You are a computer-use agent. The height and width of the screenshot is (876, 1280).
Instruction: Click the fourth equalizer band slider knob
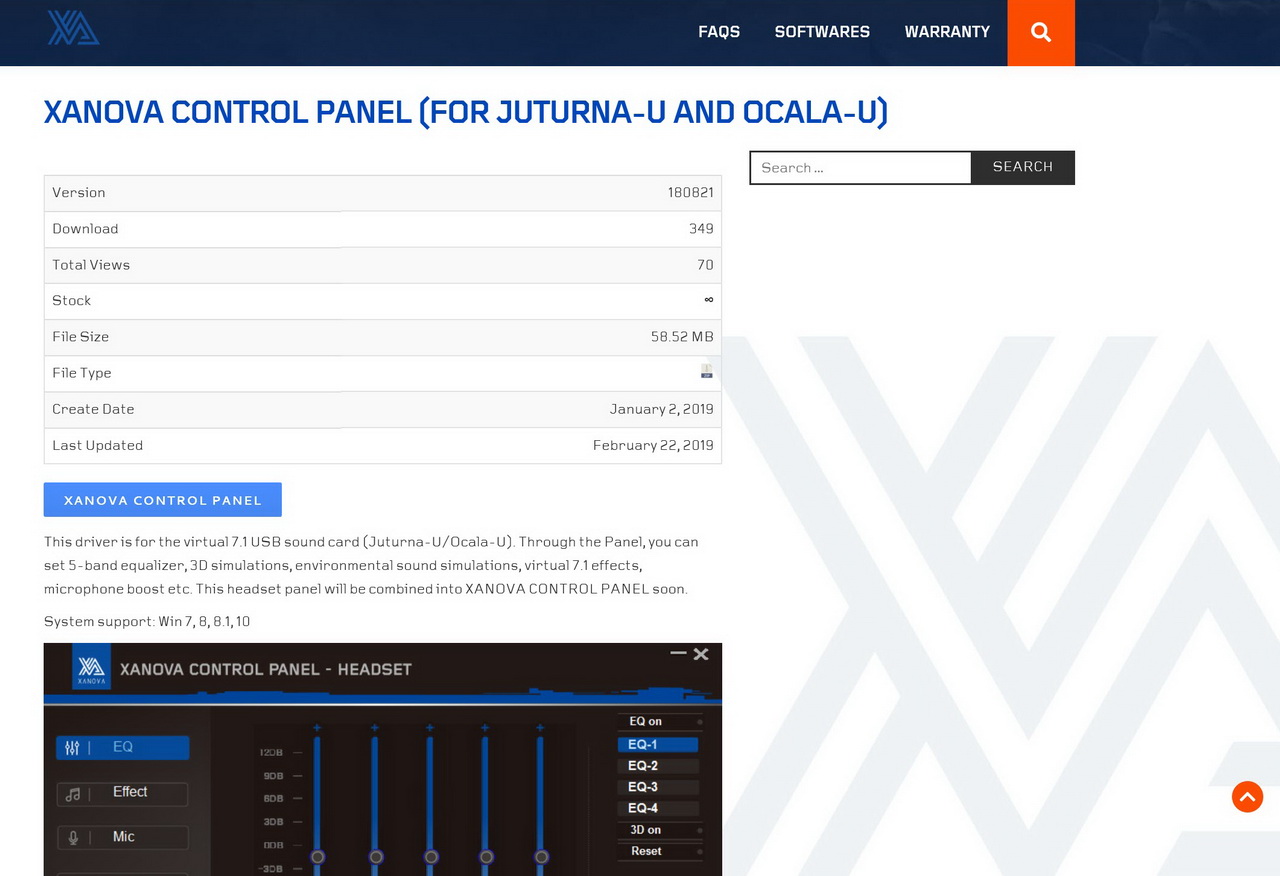pyautogui.click(x=486, y=857)
